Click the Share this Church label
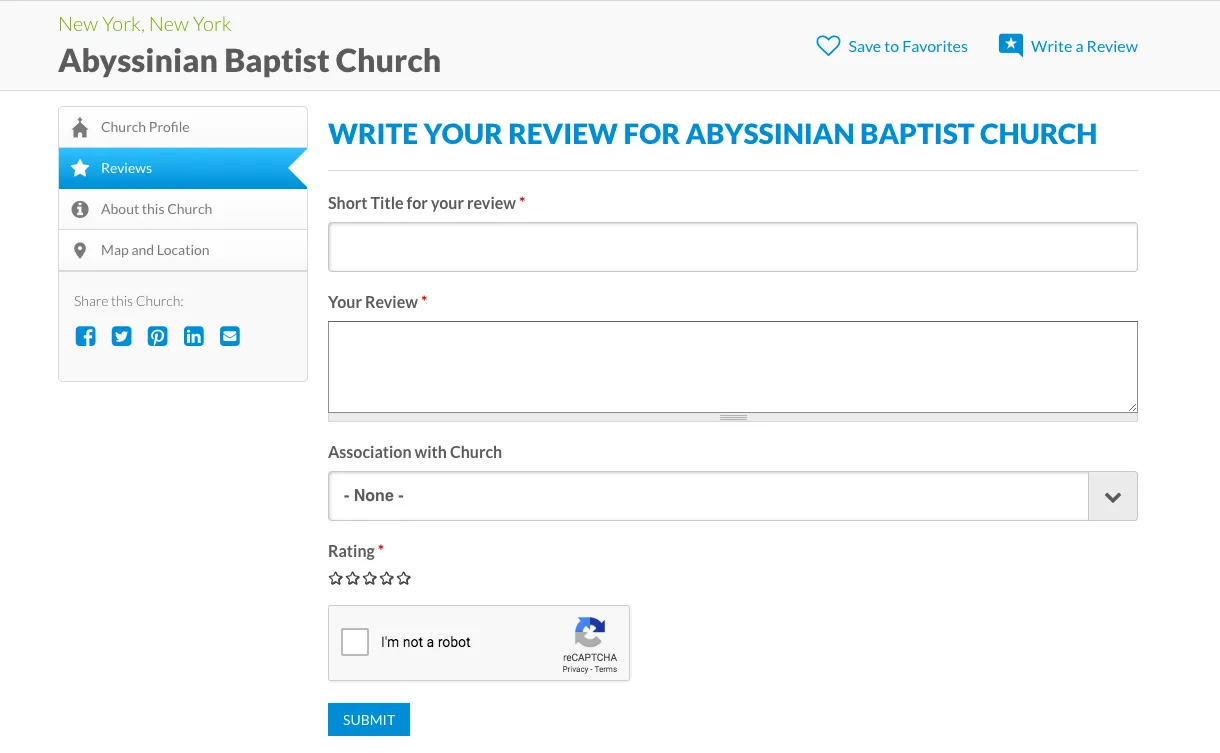The image size is (1220, 753). click(129, 301)
